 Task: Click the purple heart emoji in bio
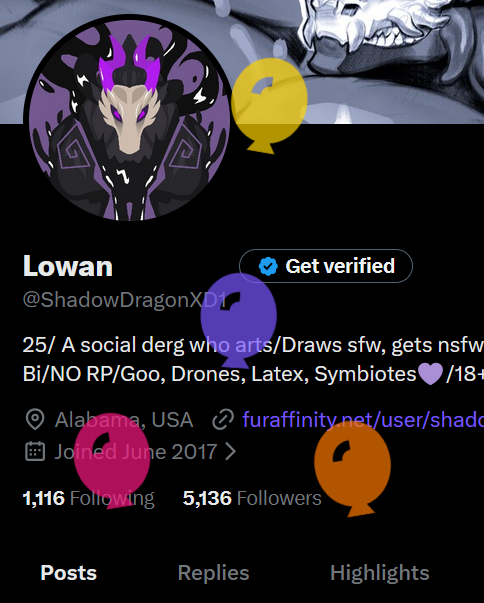pos(430,374)
